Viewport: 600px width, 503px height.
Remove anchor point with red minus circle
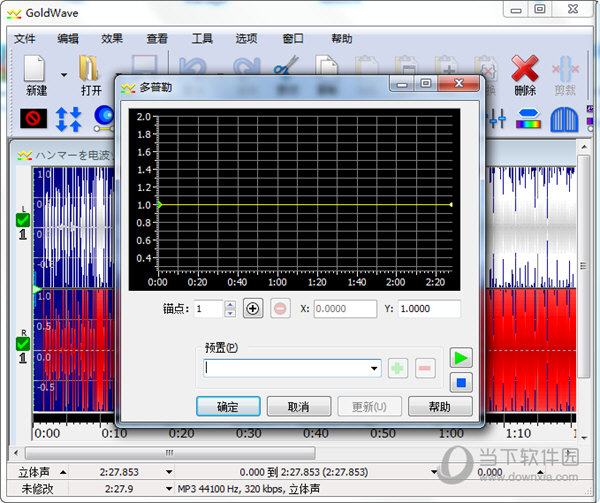[x=280, y=308]
